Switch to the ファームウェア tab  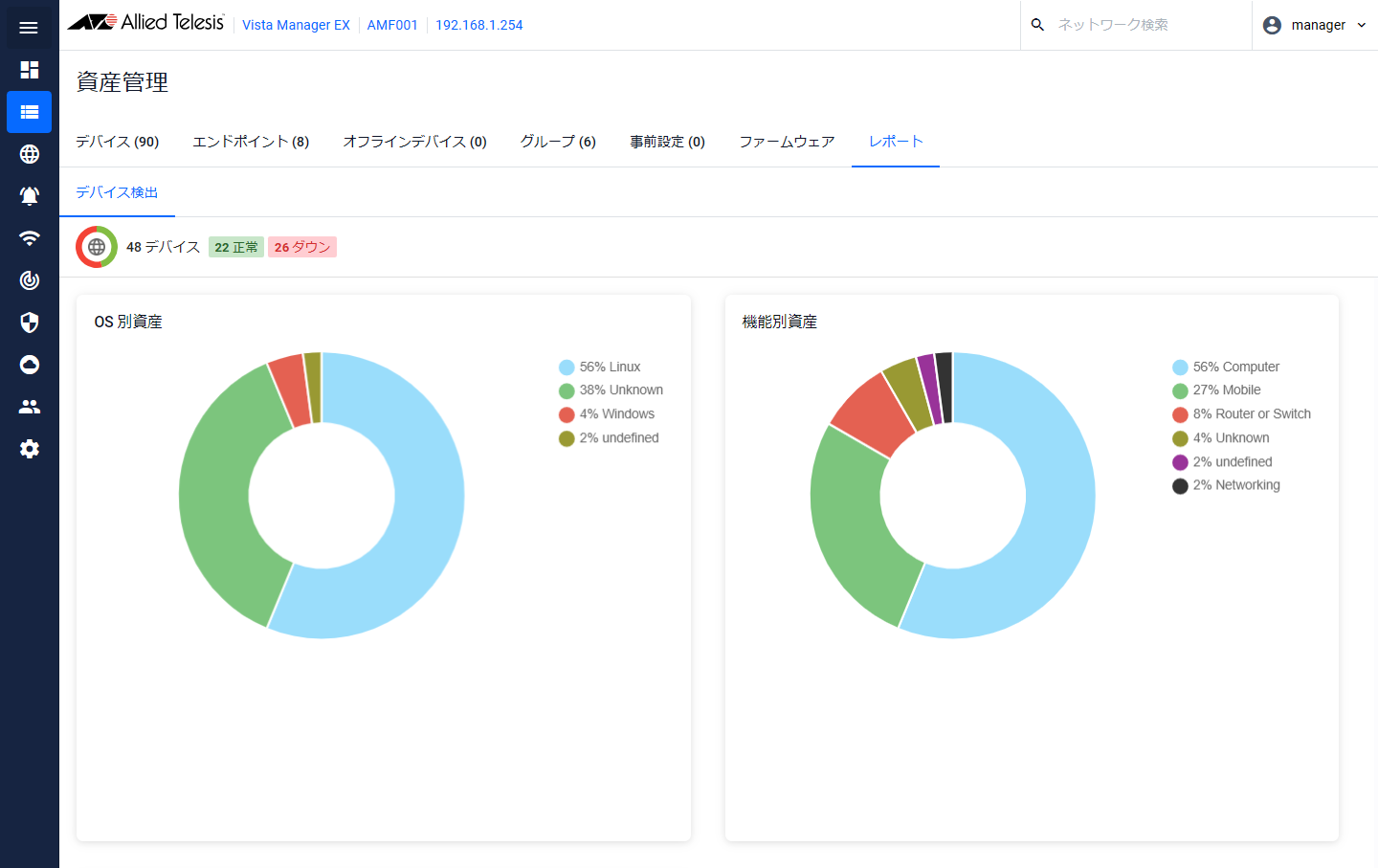point(787,142)
